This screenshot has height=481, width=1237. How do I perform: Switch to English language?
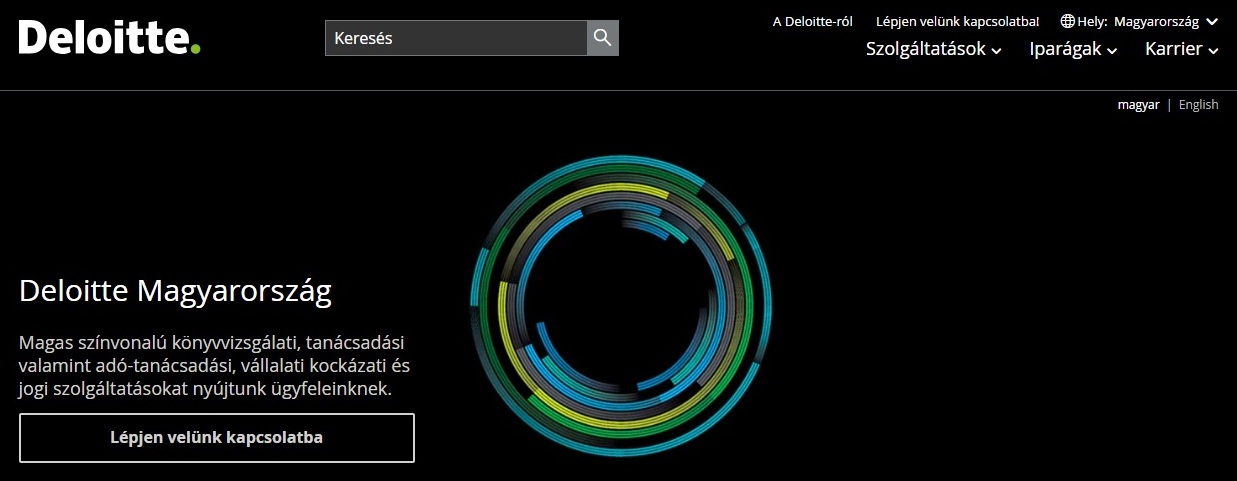click(1199, 104)
